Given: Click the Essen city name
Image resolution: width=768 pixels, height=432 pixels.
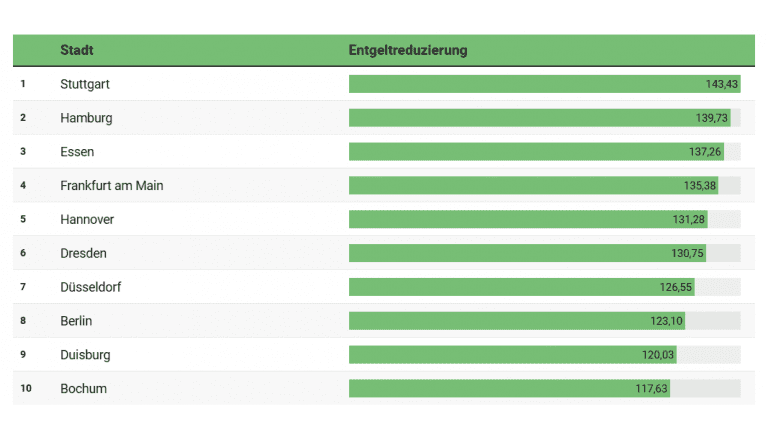Looking at the screenshot, I should click(77, 152).
